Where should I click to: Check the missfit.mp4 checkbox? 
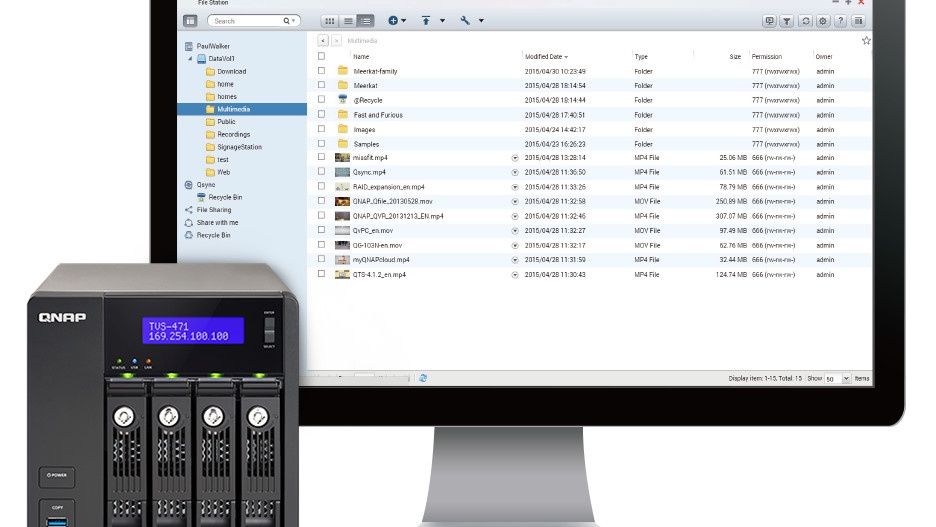tap(321, 157)
